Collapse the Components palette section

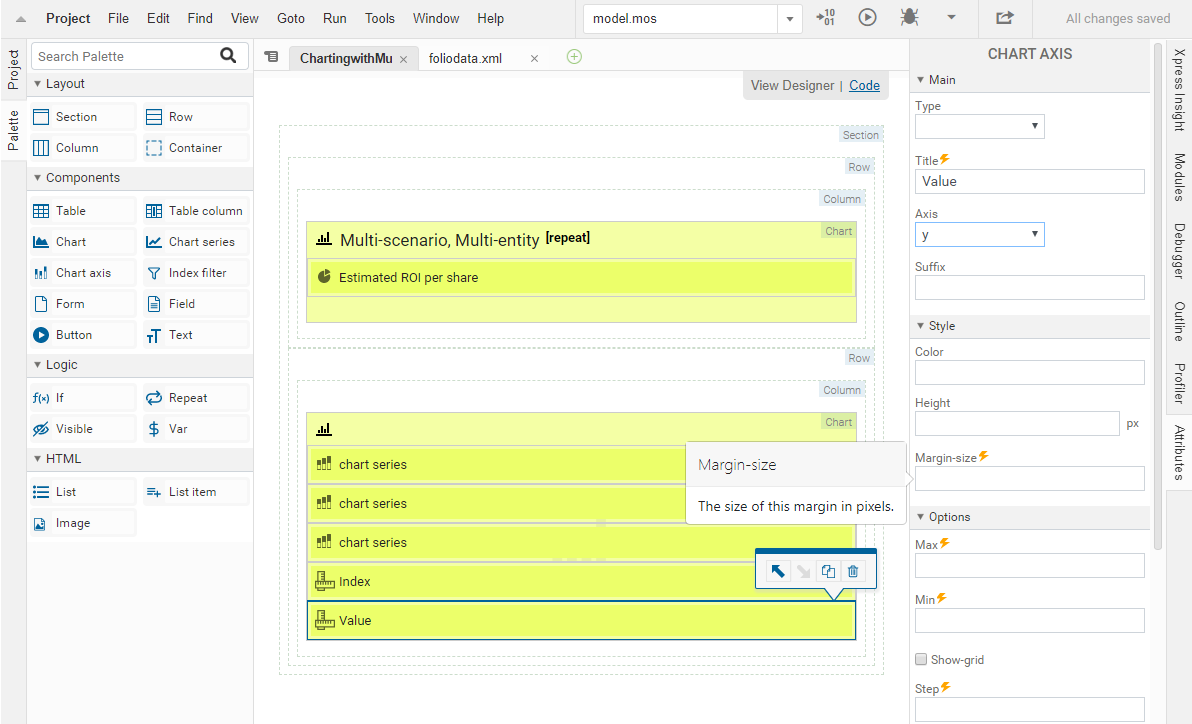38,178
